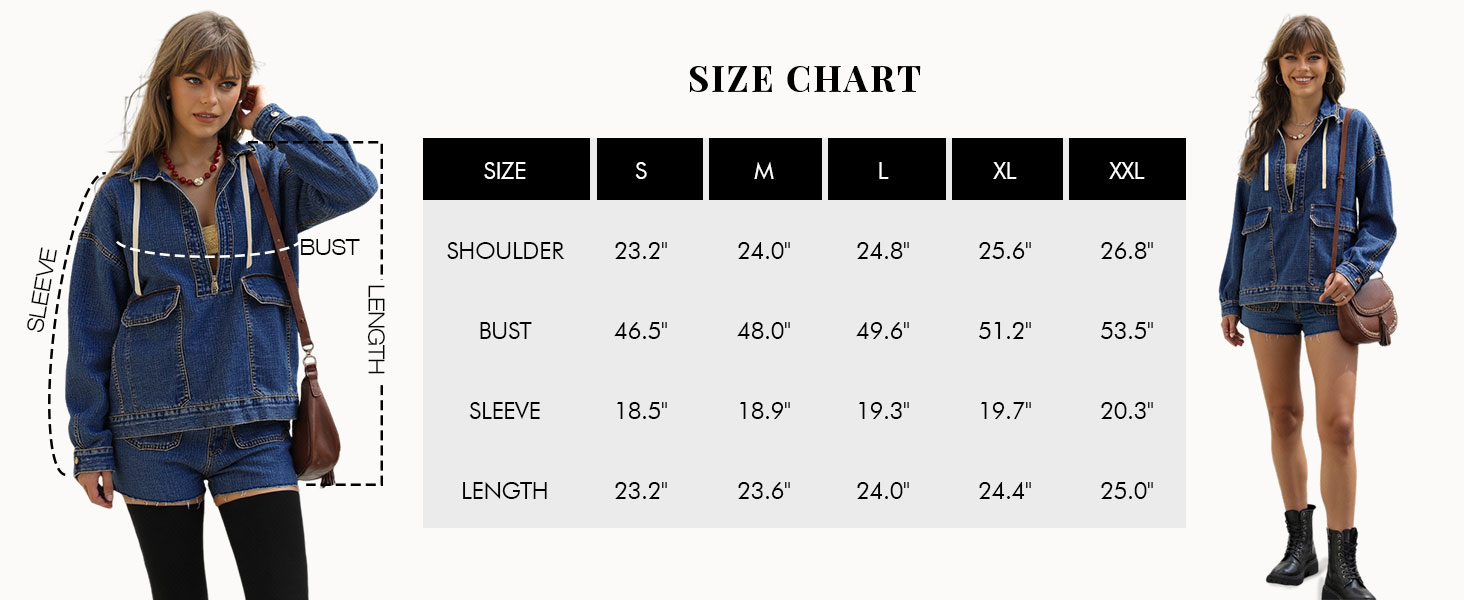Select the SIZE header cell
This screenshot has height=600, width=1464.
(505, 170)
